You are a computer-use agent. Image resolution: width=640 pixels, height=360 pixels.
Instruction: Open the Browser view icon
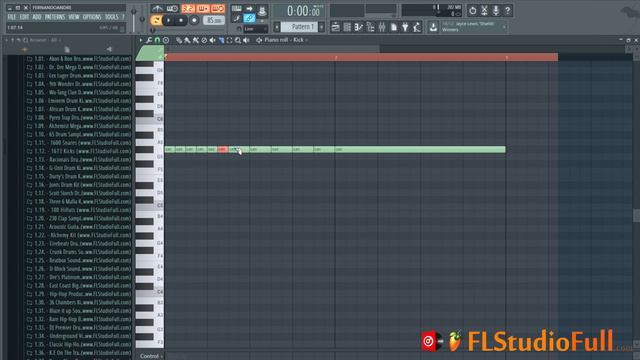coord(371,27)
